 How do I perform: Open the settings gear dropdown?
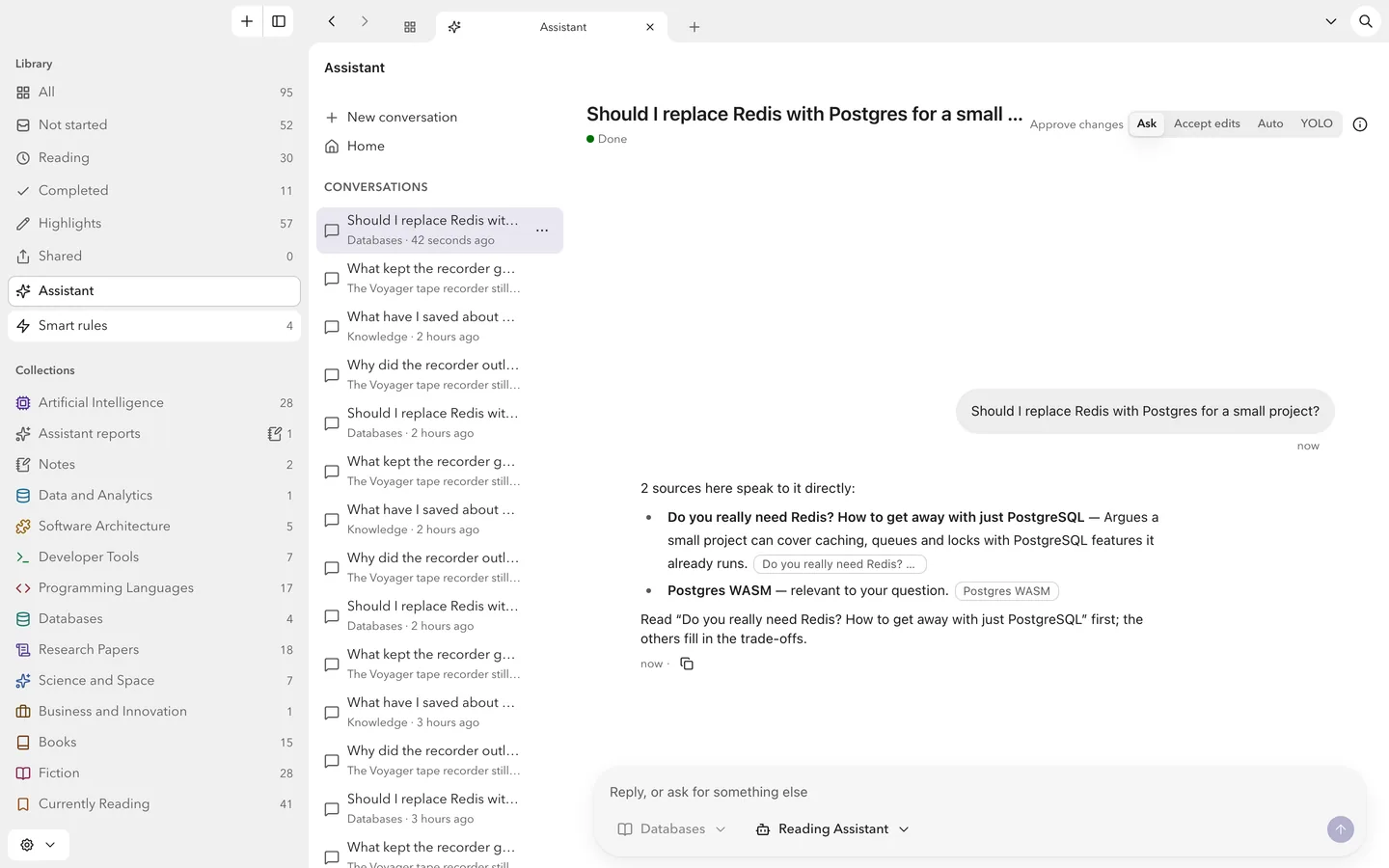[39, 845]
